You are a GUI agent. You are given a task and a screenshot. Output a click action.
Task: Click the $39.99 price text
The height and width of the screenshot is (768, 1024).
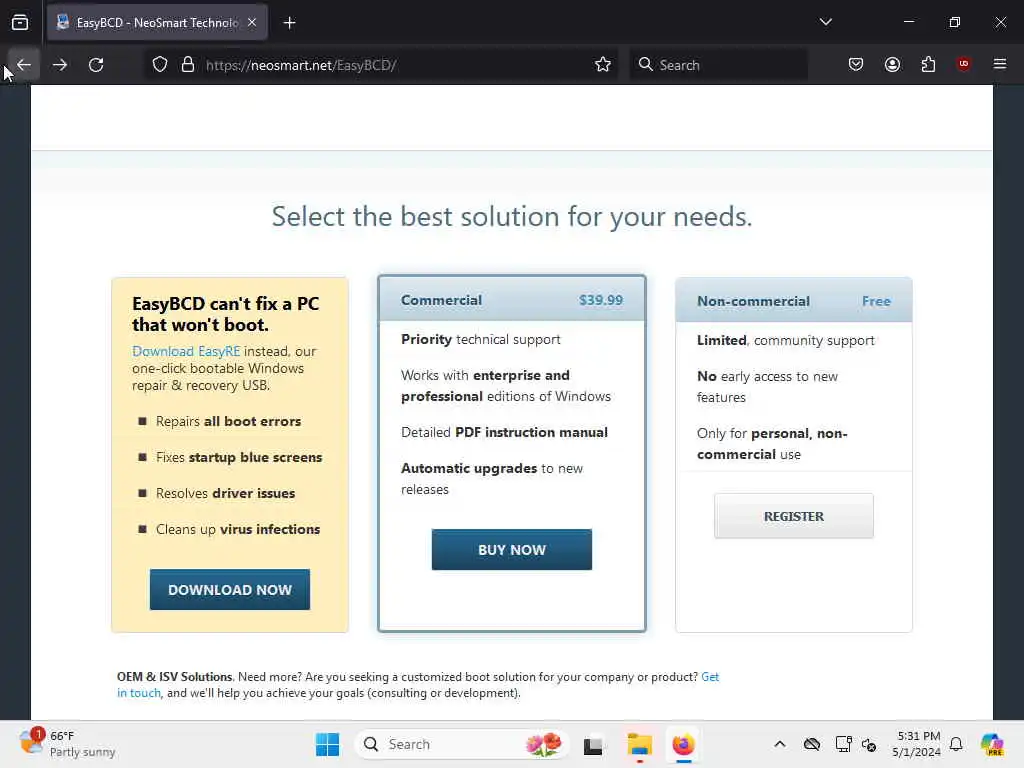pos(601,300)
